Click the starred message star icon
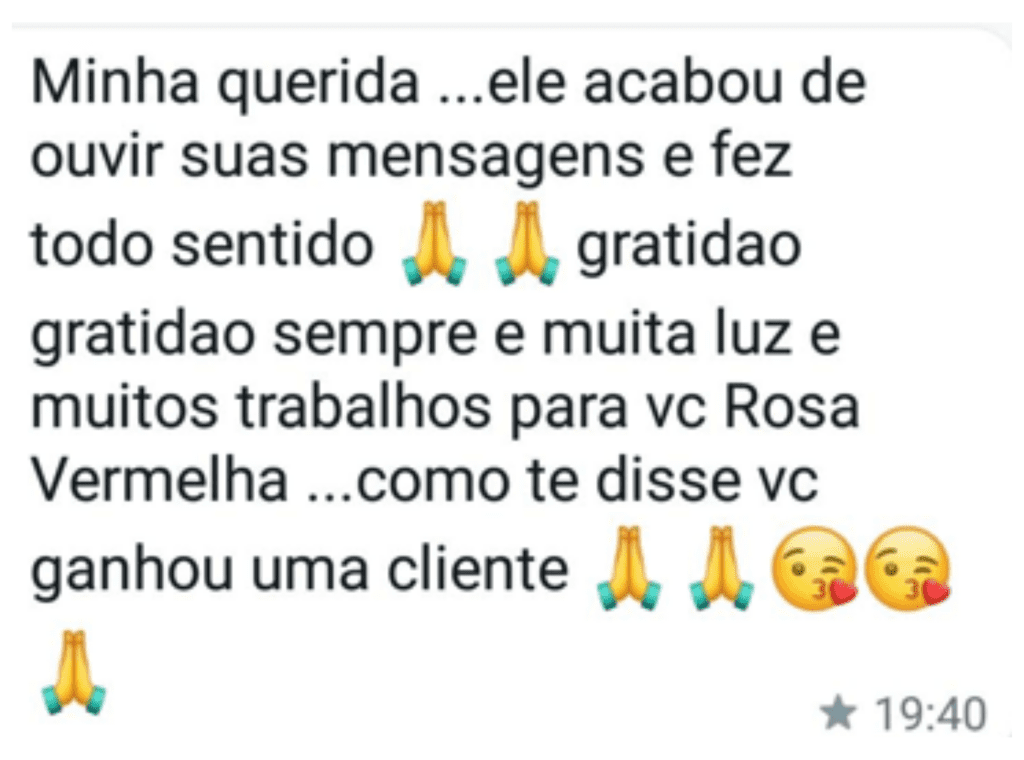The image size is (1024, 760). click(839, 712)
